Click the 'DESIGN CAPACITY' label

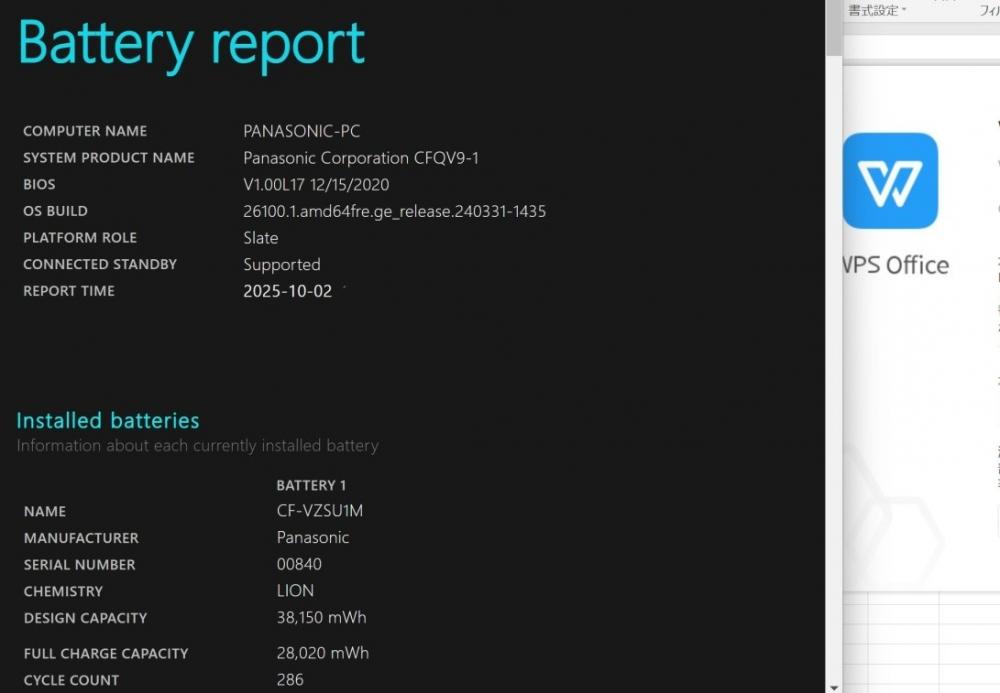point(85,618)
